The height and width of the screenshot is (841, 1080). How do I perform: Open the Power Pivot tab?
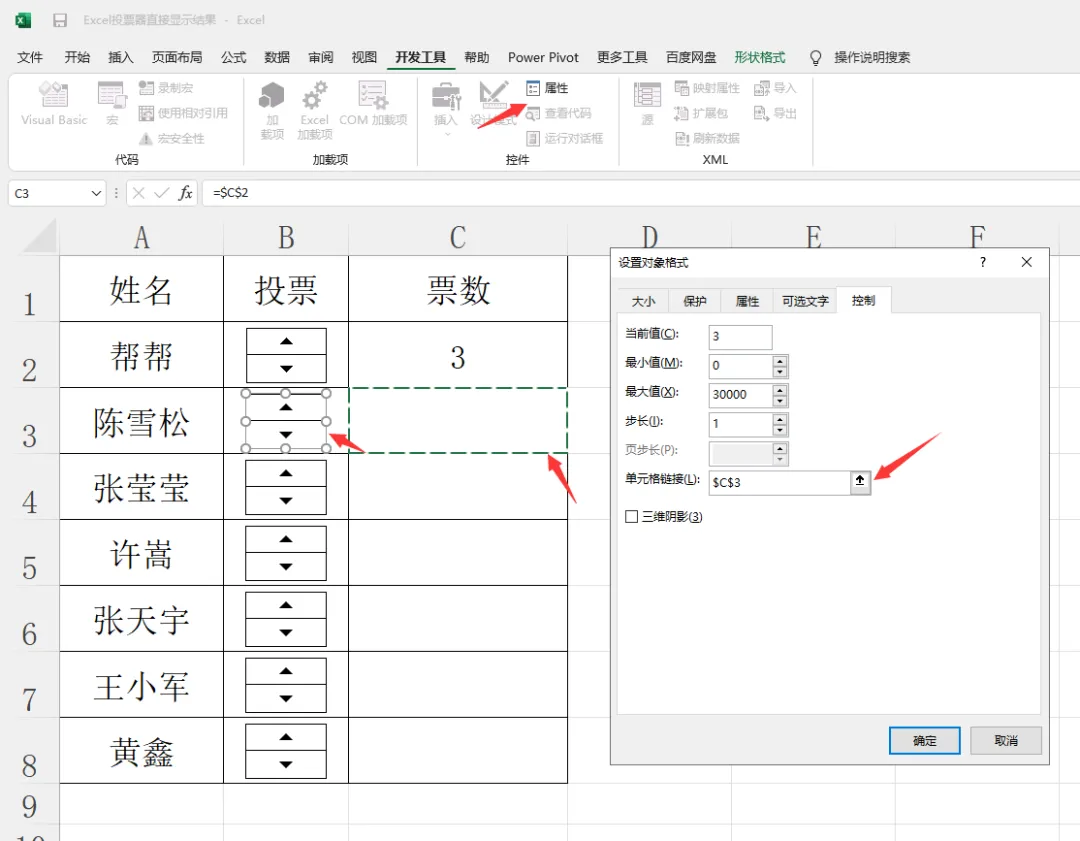543,57
